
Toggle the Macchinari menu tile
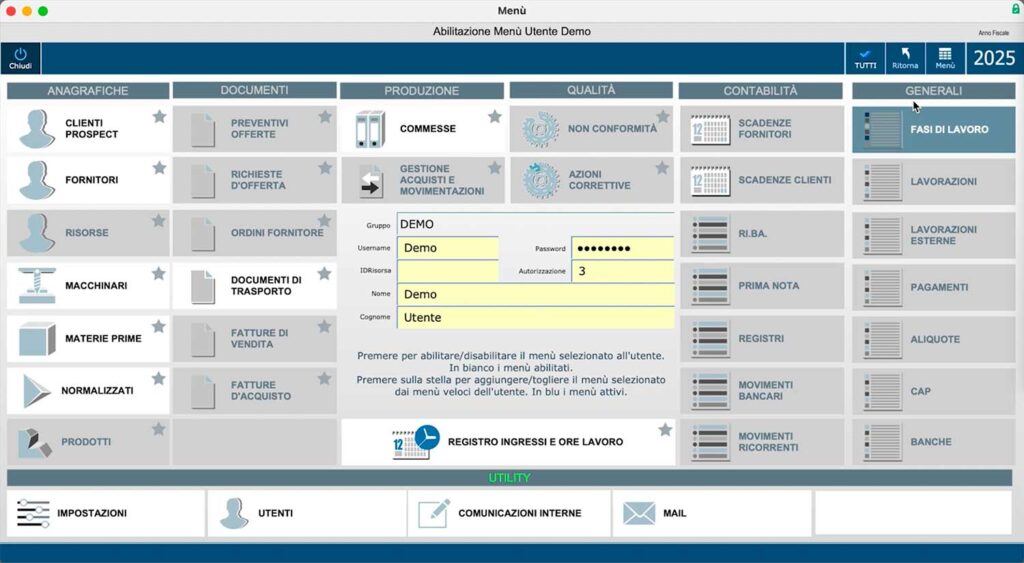[x=88, y=285]
